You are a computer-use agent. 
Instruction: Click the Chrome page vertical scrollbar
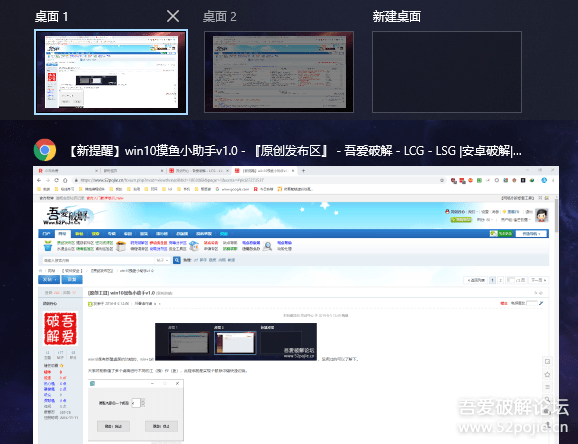[556, 216]
